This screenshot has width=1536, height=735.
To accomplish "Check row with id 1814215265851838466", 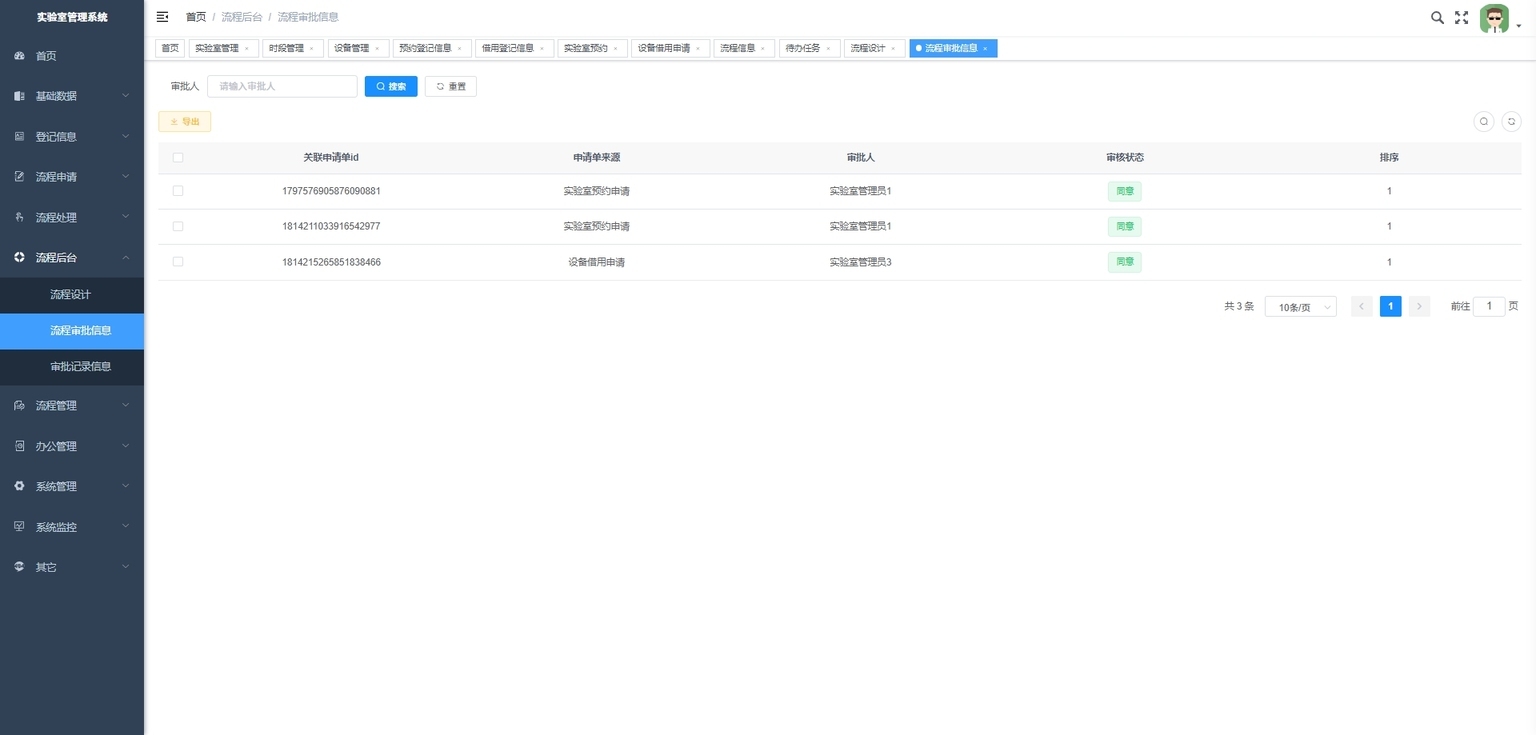I will 178,262.
